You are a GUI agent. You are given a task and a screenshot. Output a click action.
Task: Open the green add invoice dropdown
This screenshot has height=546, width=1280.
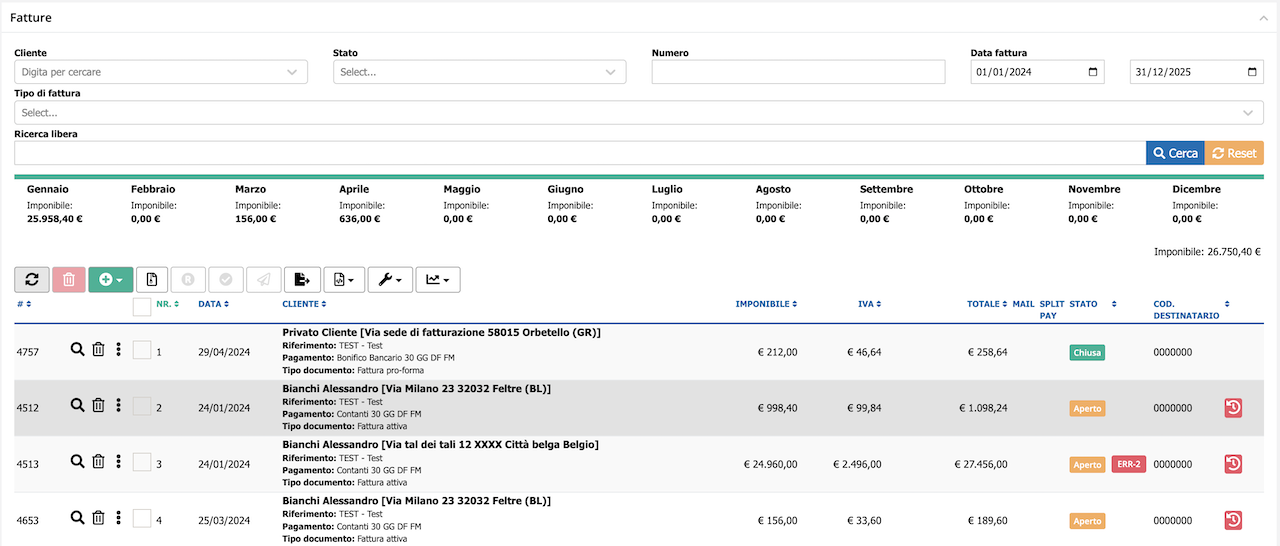pos(111,280)
